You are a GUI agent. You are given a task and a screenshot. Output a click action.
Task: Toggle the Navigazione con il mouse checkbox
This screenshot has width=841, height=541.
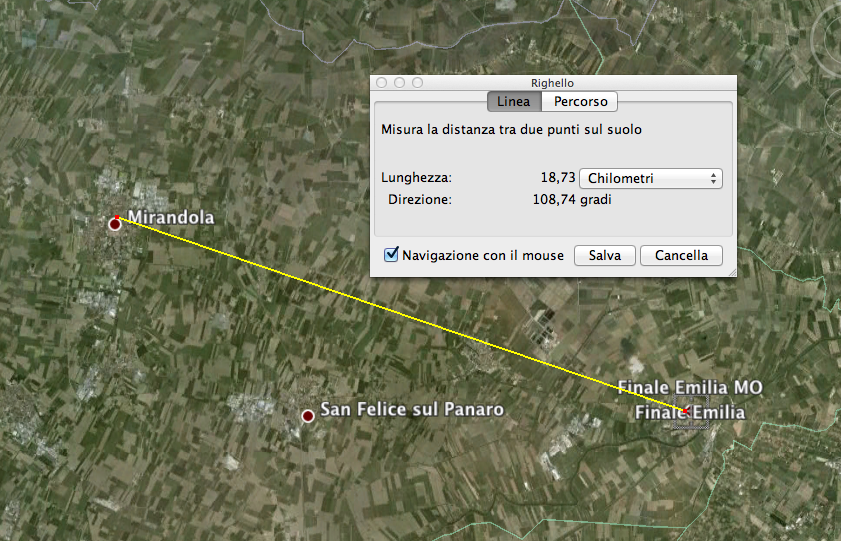[391, 255]
